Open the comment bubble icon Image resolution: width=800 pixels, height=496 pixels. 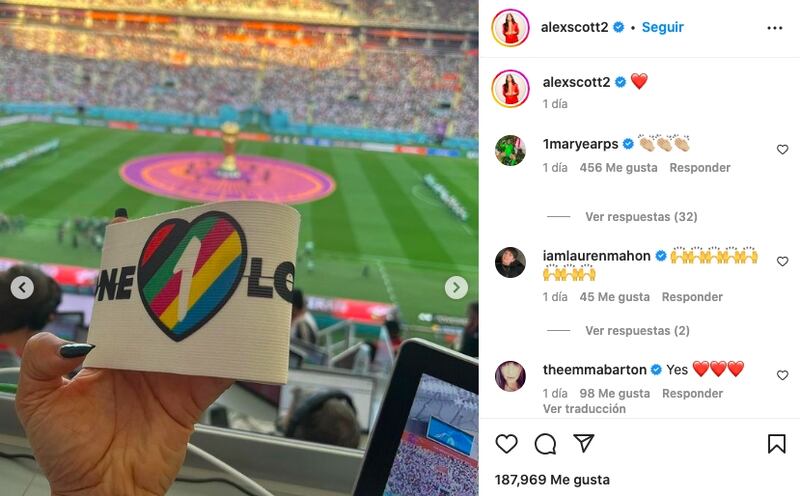click(x=545, y=444)
